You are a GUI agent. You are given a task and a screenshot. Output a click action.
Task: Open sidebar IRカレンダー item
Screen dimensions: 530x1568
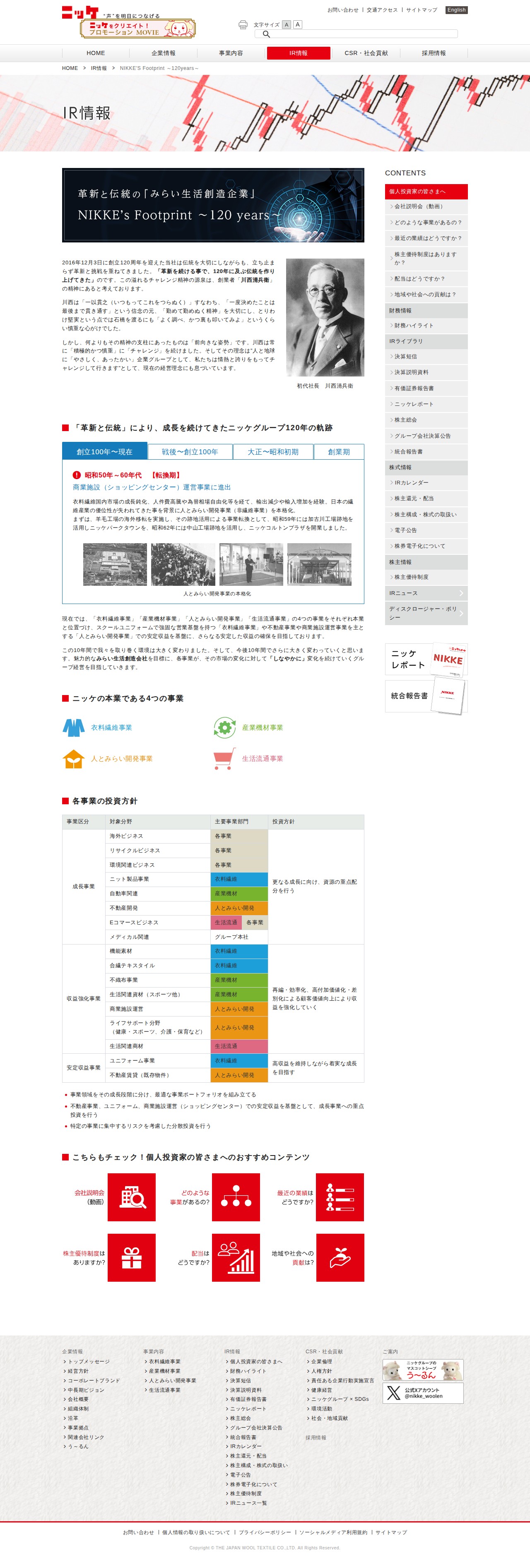[426, 483]
